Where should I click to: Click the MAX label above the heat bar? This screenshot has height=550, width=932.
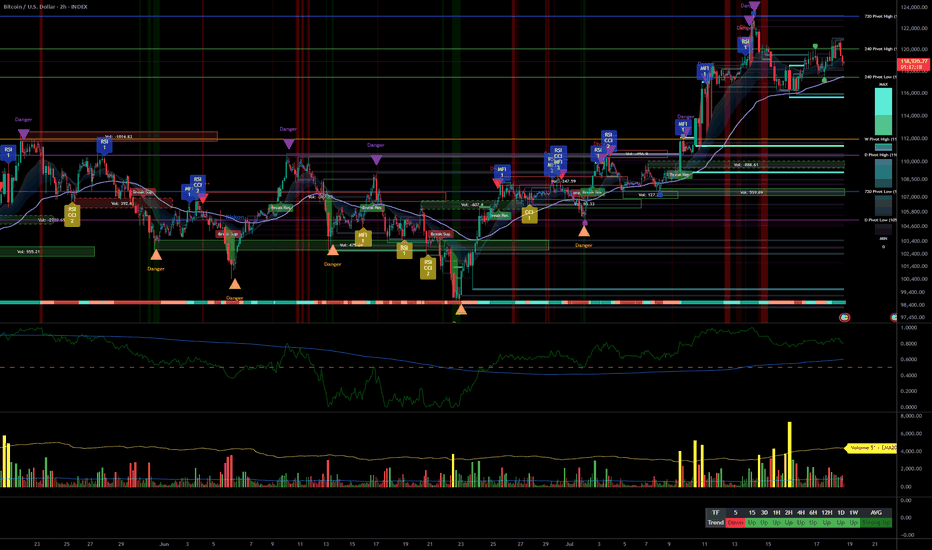pos(883,84)
